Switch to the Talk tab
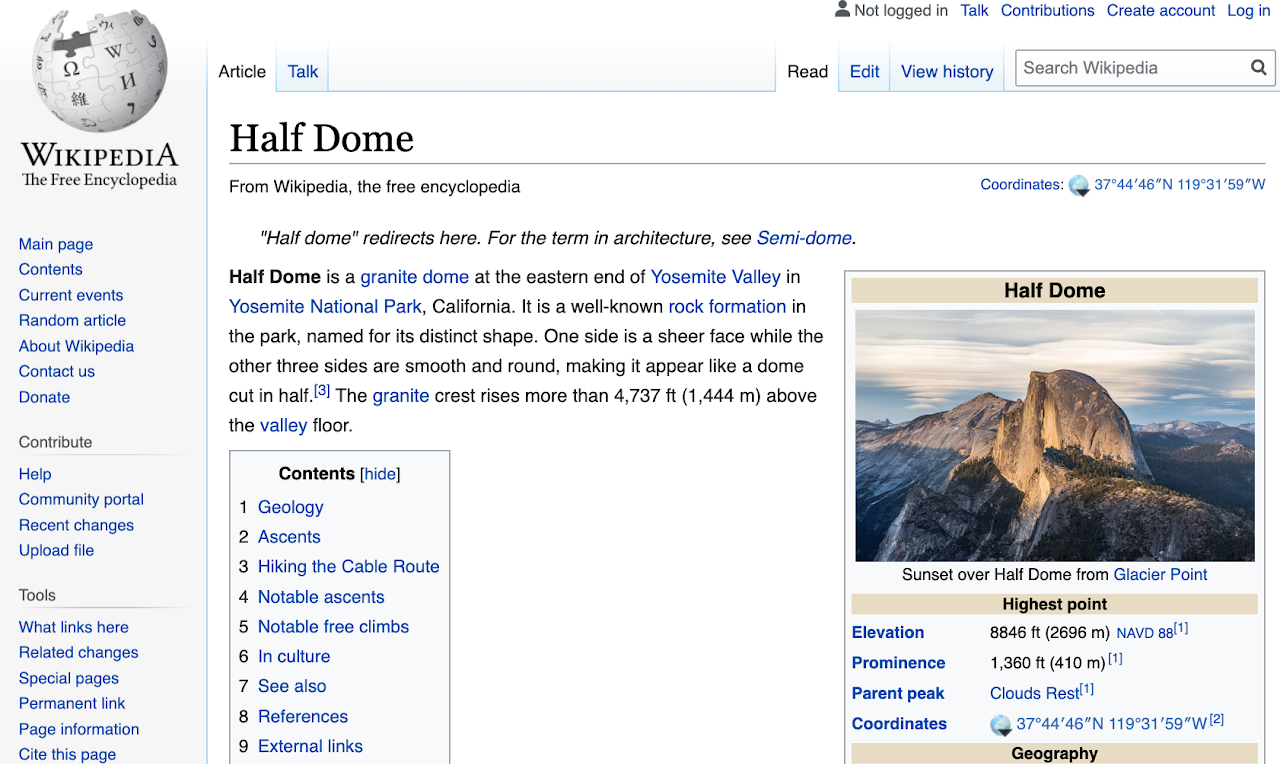The height and width of the screenshot is (764, 1280). pyautogui.click(x=302, y=71)
